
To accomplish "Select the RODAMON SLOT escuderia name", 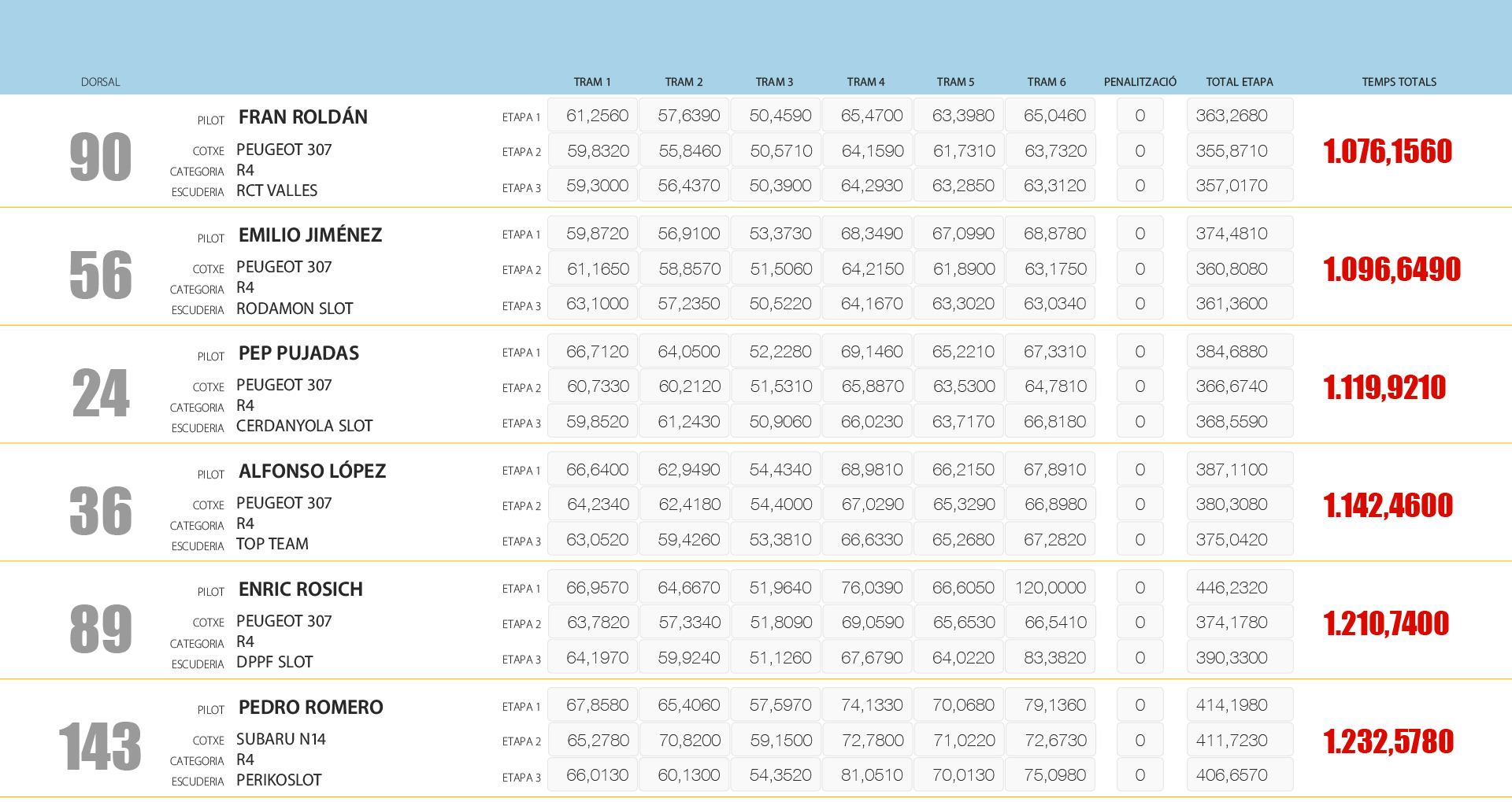I will (x=294, y=309).
